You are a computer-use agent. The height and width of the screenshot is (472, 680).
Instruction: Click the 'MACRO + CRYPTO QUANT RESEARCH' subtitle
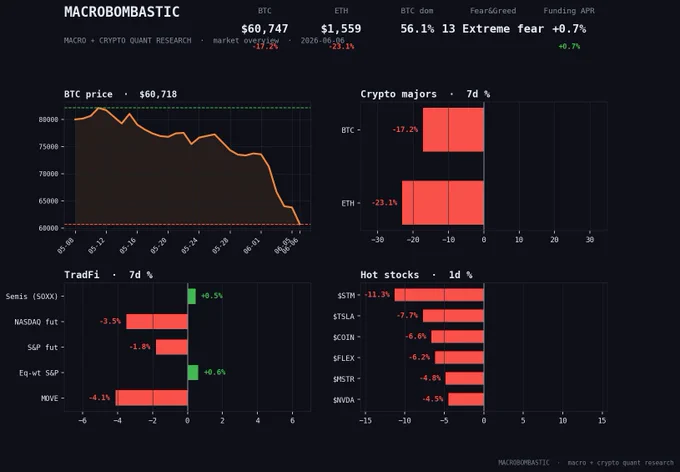(x=128, y=40)
